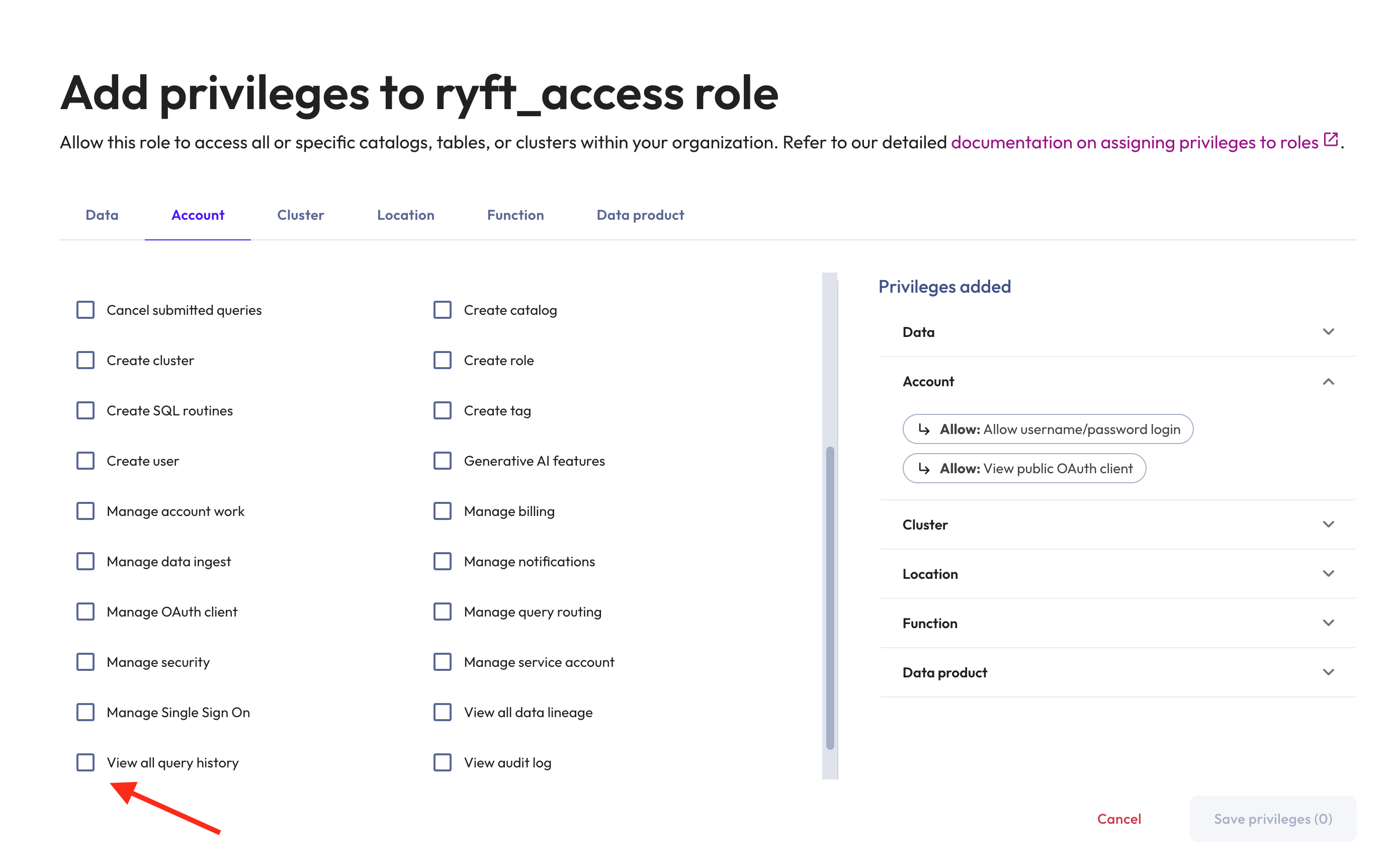Expand the Cluster privileges section
1396x868 pixels.
click(x=1328, y=525)
